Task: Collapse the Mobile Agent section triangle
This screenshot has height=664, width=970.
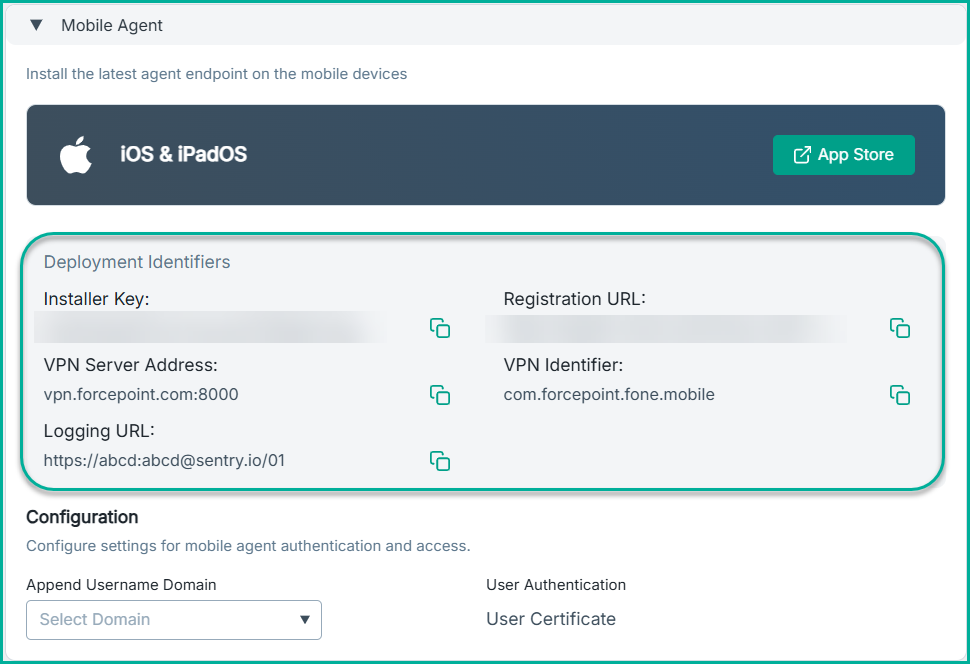Action: [37, 26]
